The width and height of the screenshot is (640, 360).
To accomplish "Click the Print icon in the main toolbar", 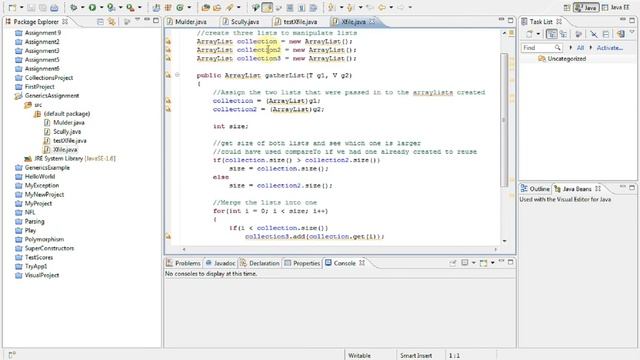I will click(54, 7).
